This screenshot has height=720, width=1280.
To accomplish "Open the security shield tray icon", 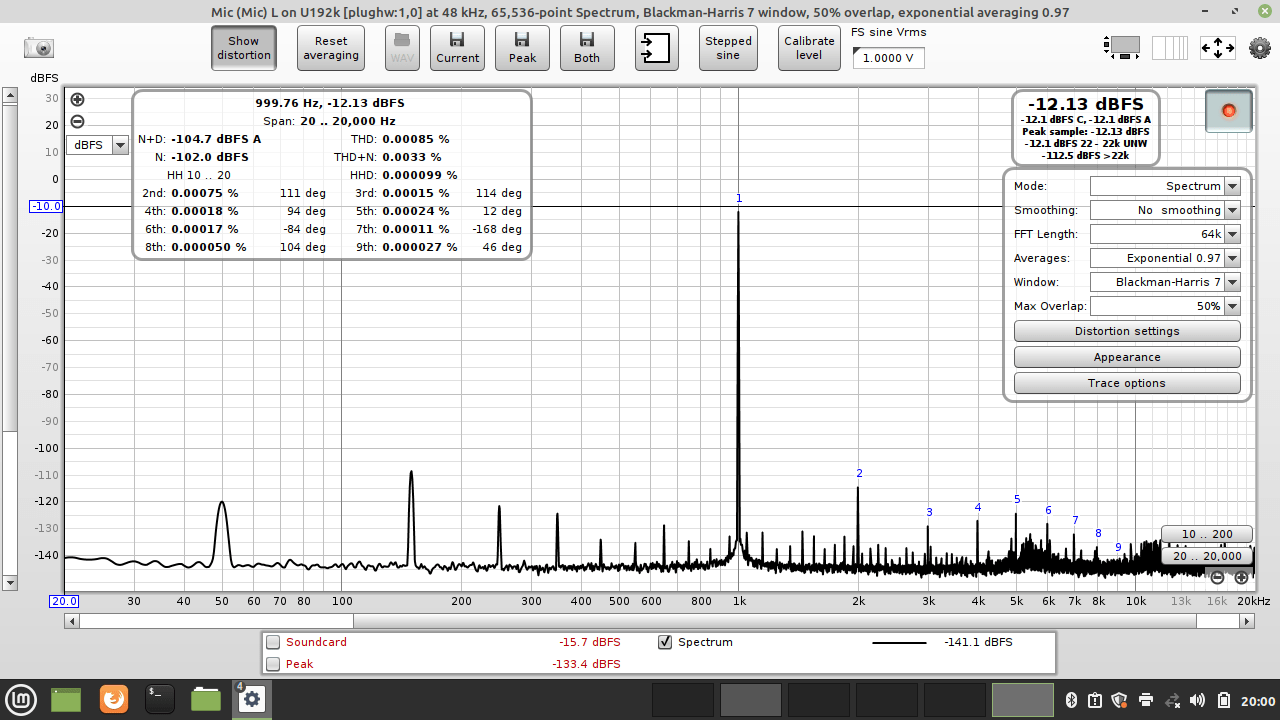I will click(1120, 700).
